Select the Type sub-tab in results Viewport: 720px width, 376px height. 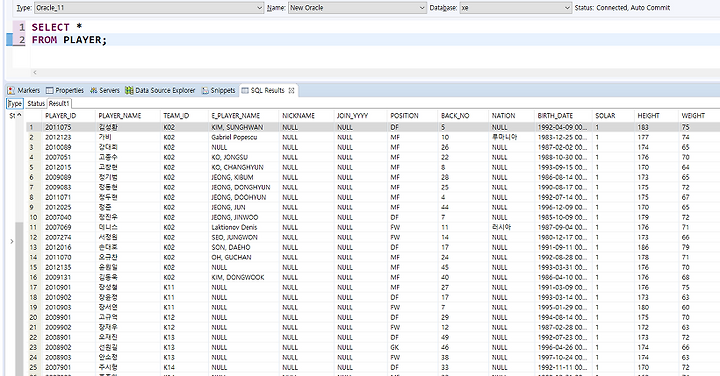[15, 104]
